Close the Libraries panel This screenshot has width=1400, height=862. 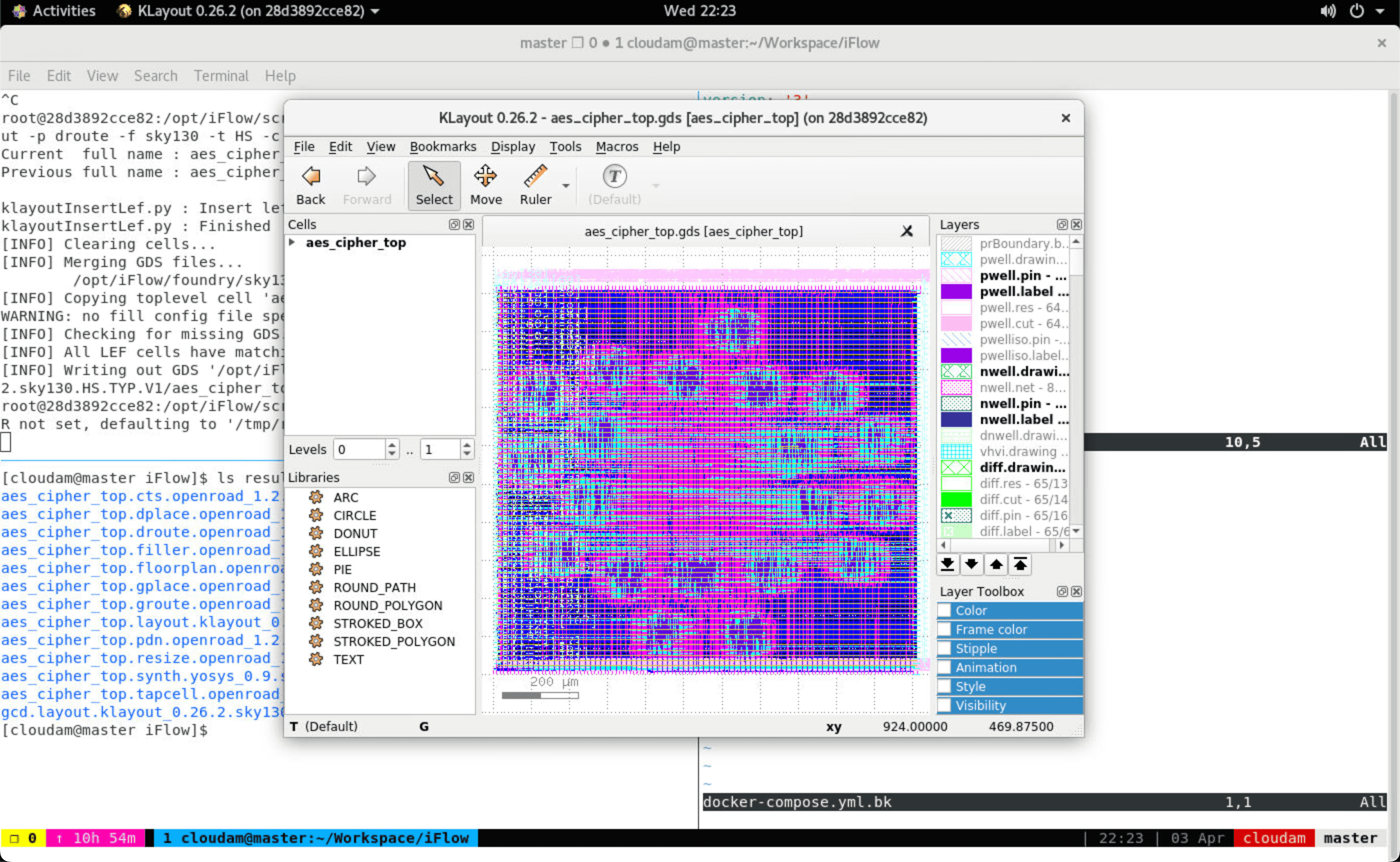click(x=468, y=477)
